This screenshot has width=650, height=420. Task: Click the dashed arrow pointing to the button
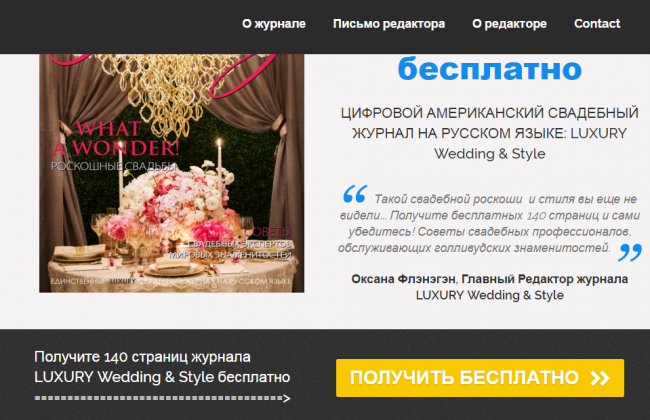[162, 398]
